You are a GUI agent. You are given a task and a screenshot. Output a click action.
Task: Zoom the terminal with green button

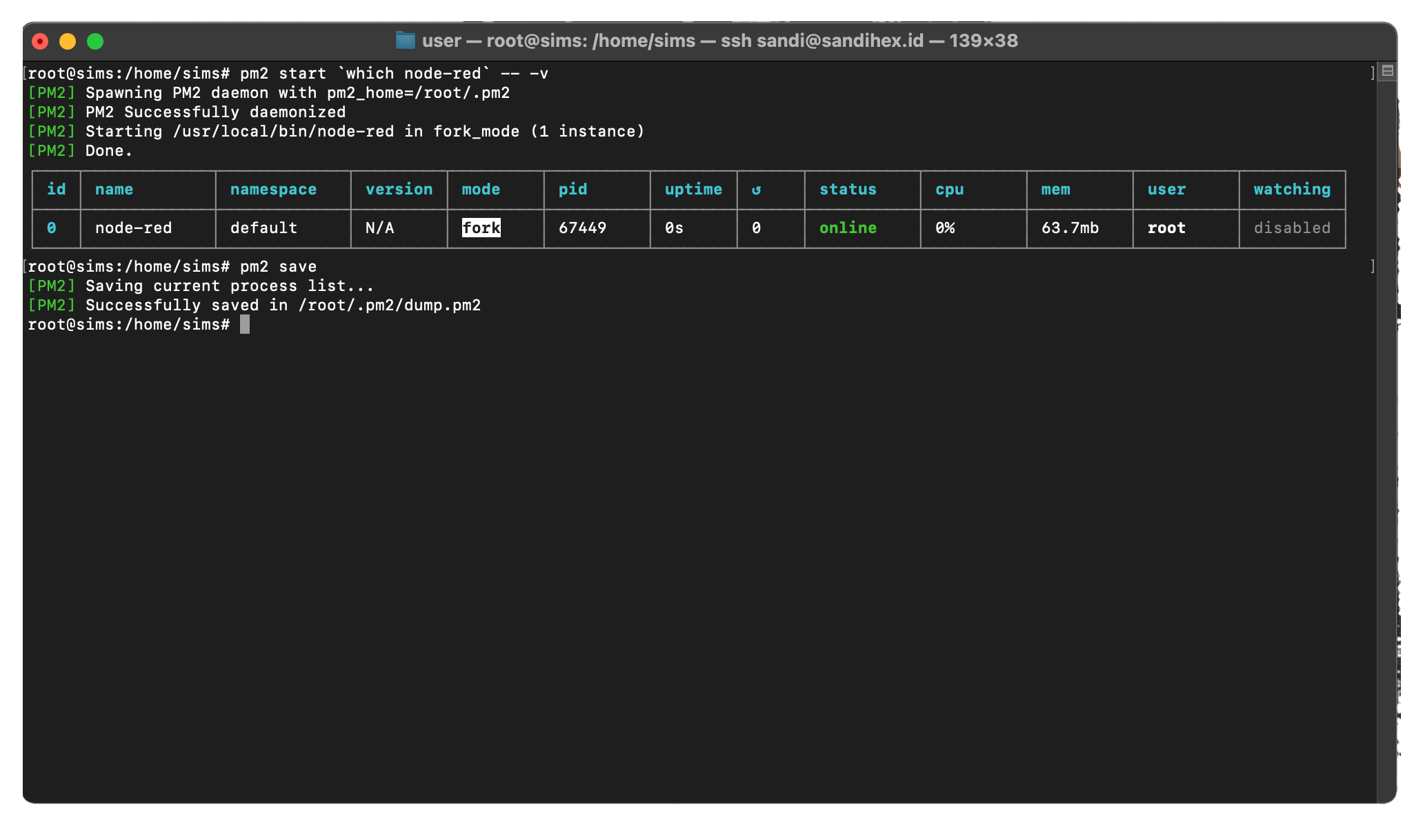(95, 41)
